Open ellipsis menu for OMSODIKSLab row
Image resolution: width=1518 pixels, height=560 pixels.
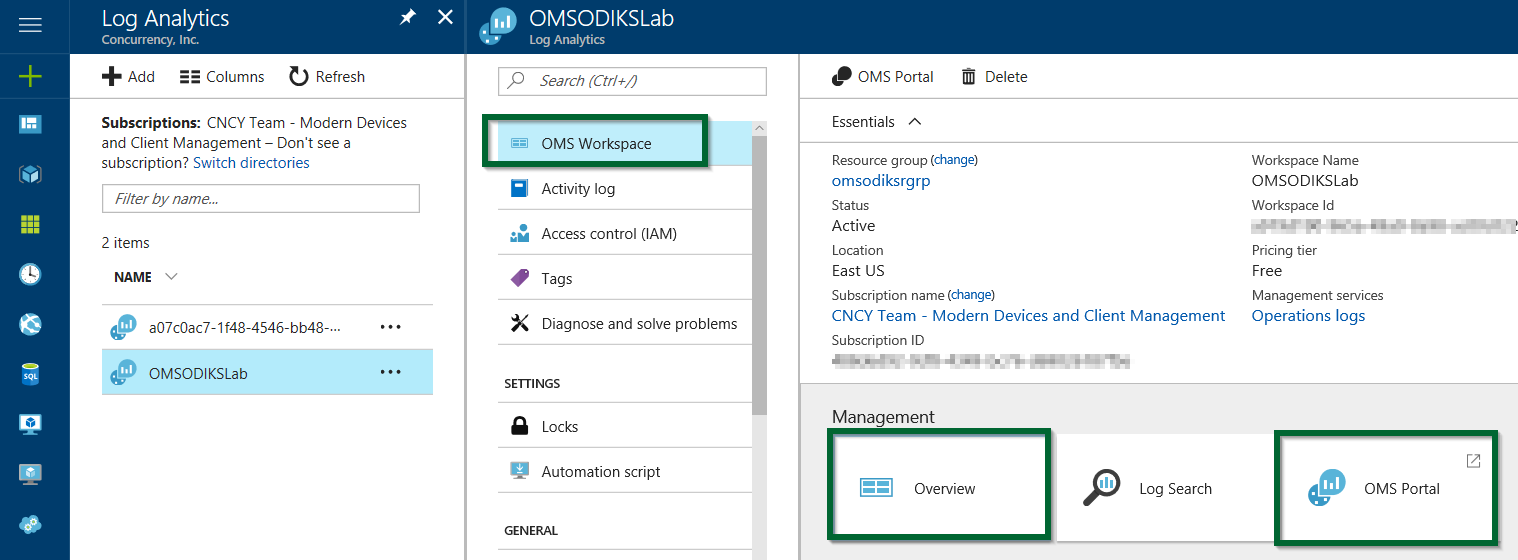point(390,373)
